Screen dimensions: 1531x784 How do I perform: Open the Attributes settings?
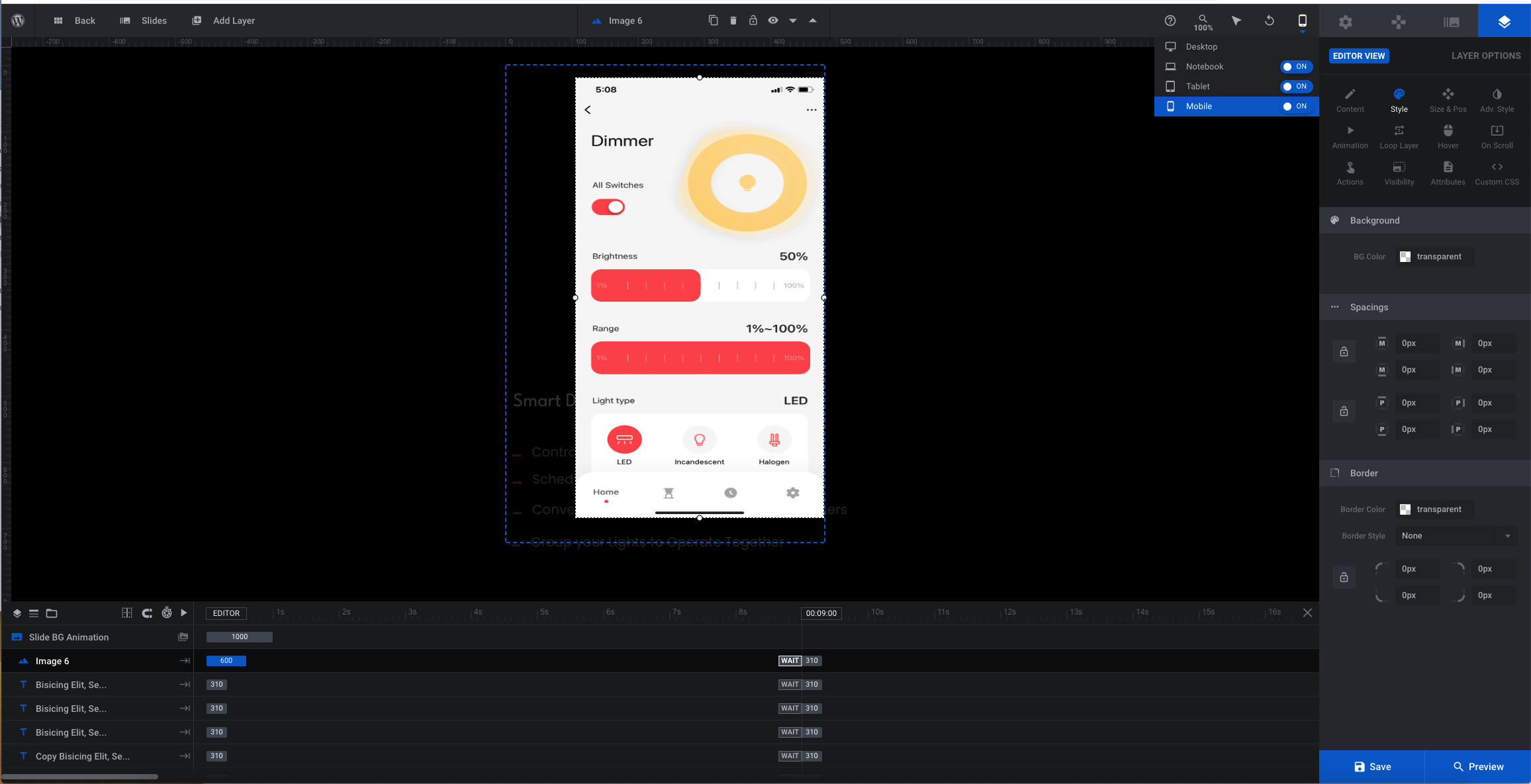(1448, 173)
